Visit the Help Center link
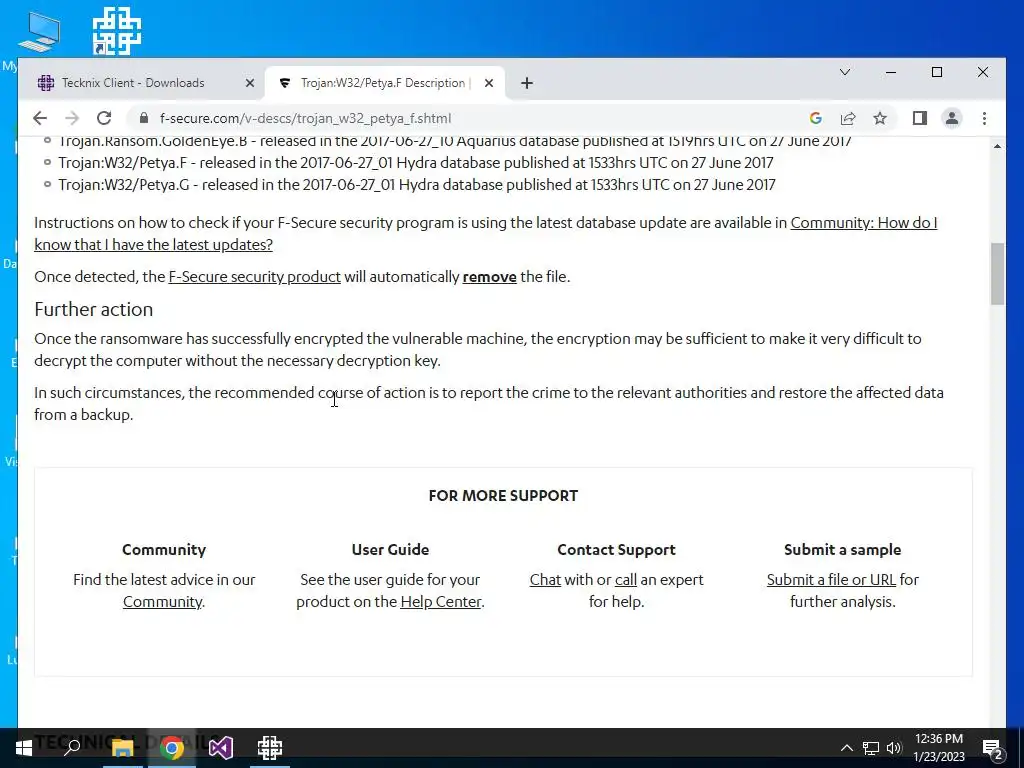 (441, 601)
